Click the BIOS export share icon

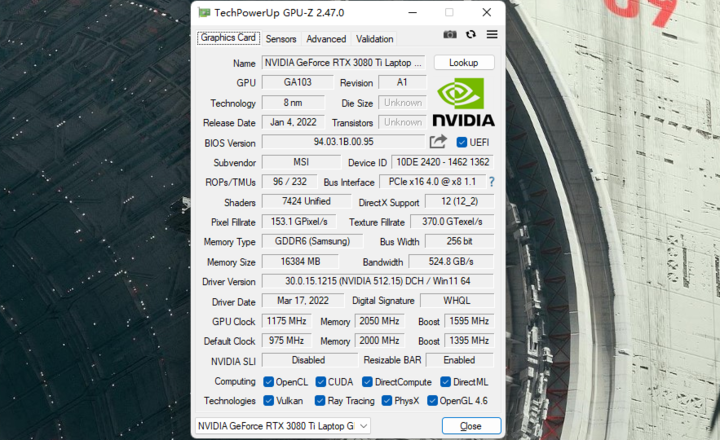pos(438,141)
